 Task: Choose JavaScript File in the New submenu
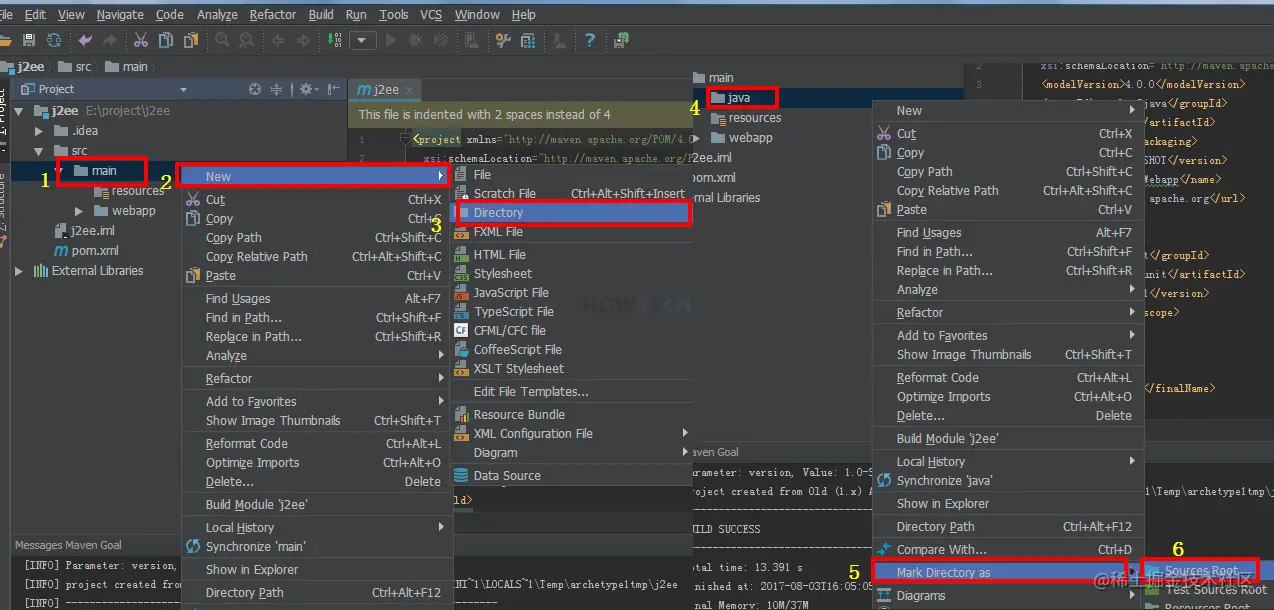pyautogui.click(x=570, y=293)
